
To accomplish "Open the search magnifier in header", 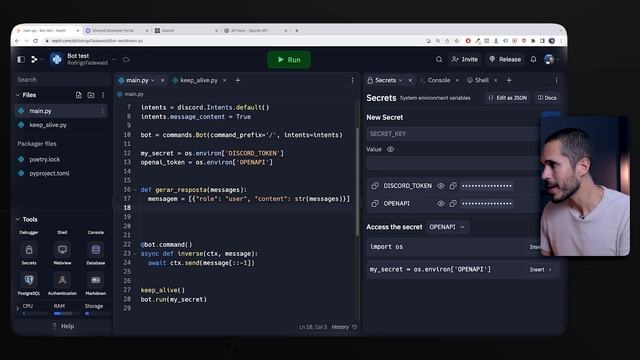I will pos(439,60).
